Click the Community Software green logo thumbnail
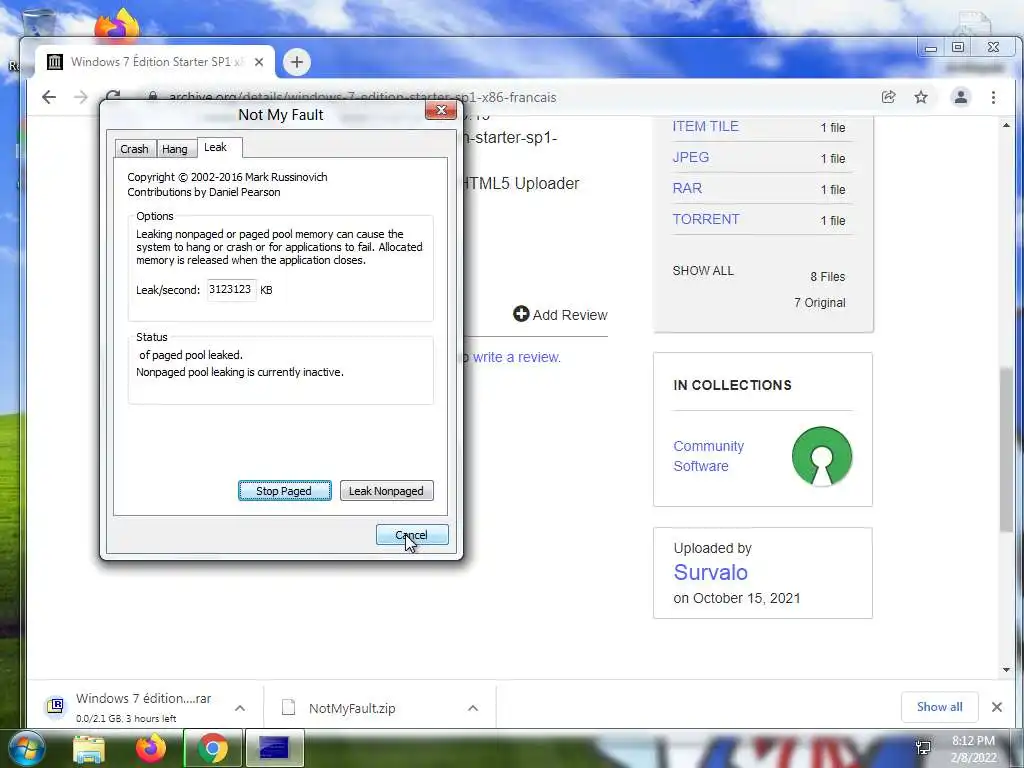The width and height of the screenshot is (1024, 768). [822, 456]
